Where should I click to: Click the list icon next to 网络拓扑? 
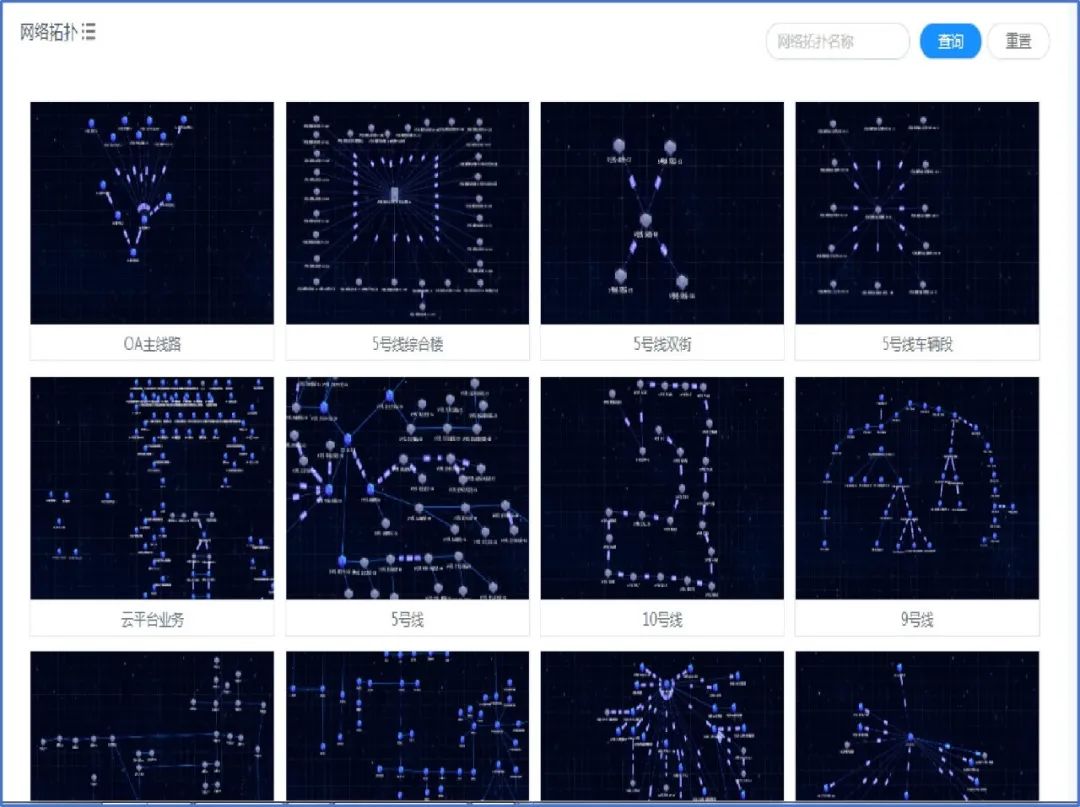(x=88, y=32)
